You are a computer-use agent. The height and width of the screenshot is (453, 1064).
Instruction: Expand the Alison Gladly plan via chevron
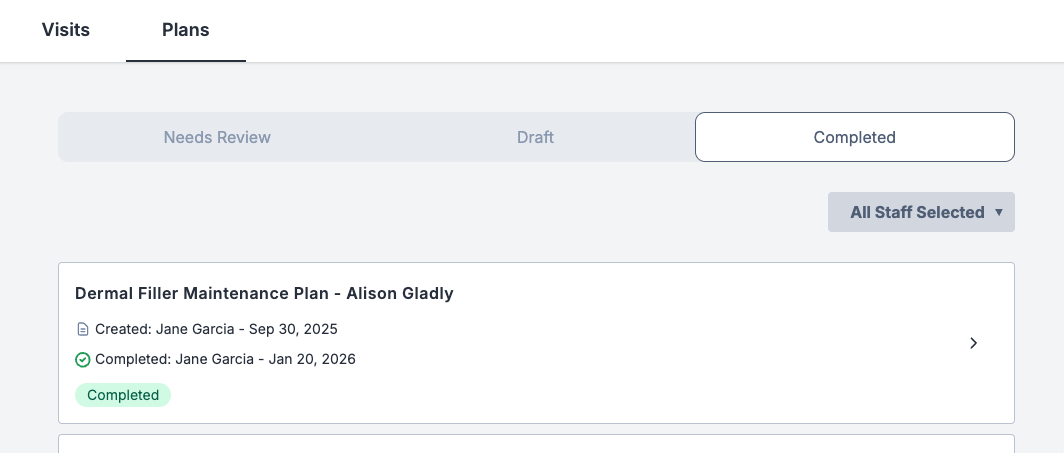[x=974, y=343]
